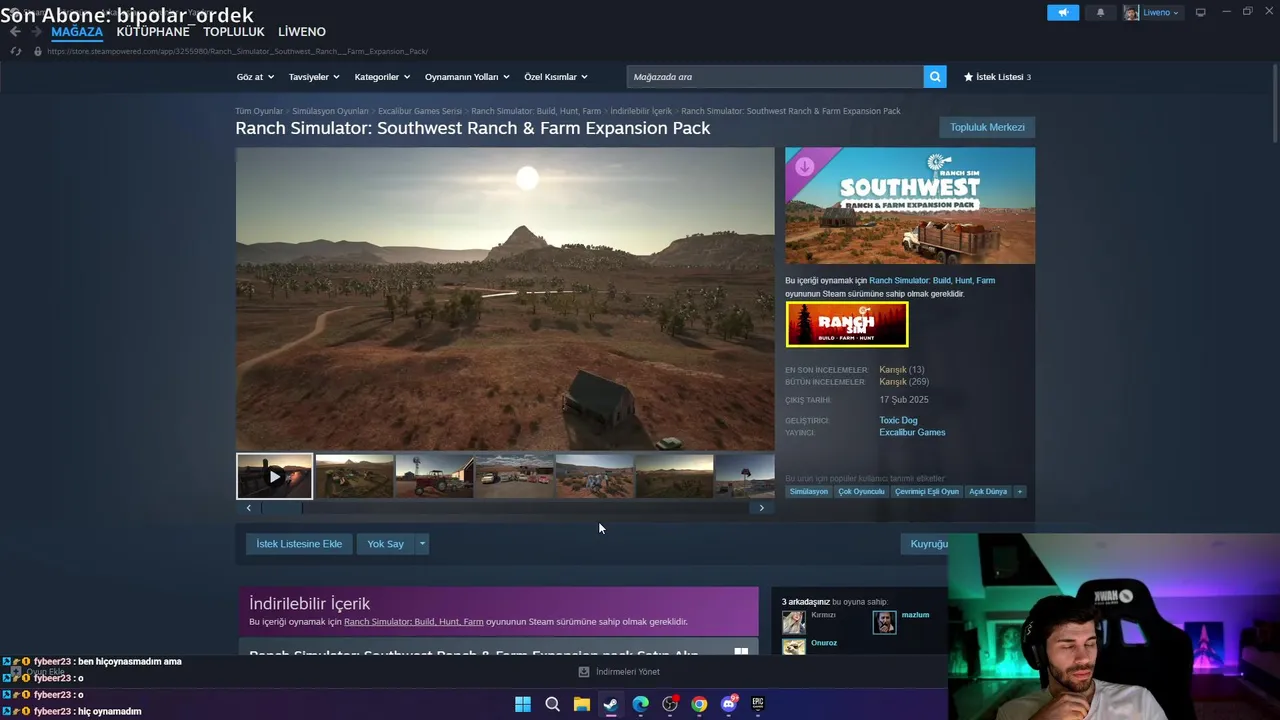Switch to the MAĞAZA tab
This screenshot has width=1280, height=720.
point(77,32)
